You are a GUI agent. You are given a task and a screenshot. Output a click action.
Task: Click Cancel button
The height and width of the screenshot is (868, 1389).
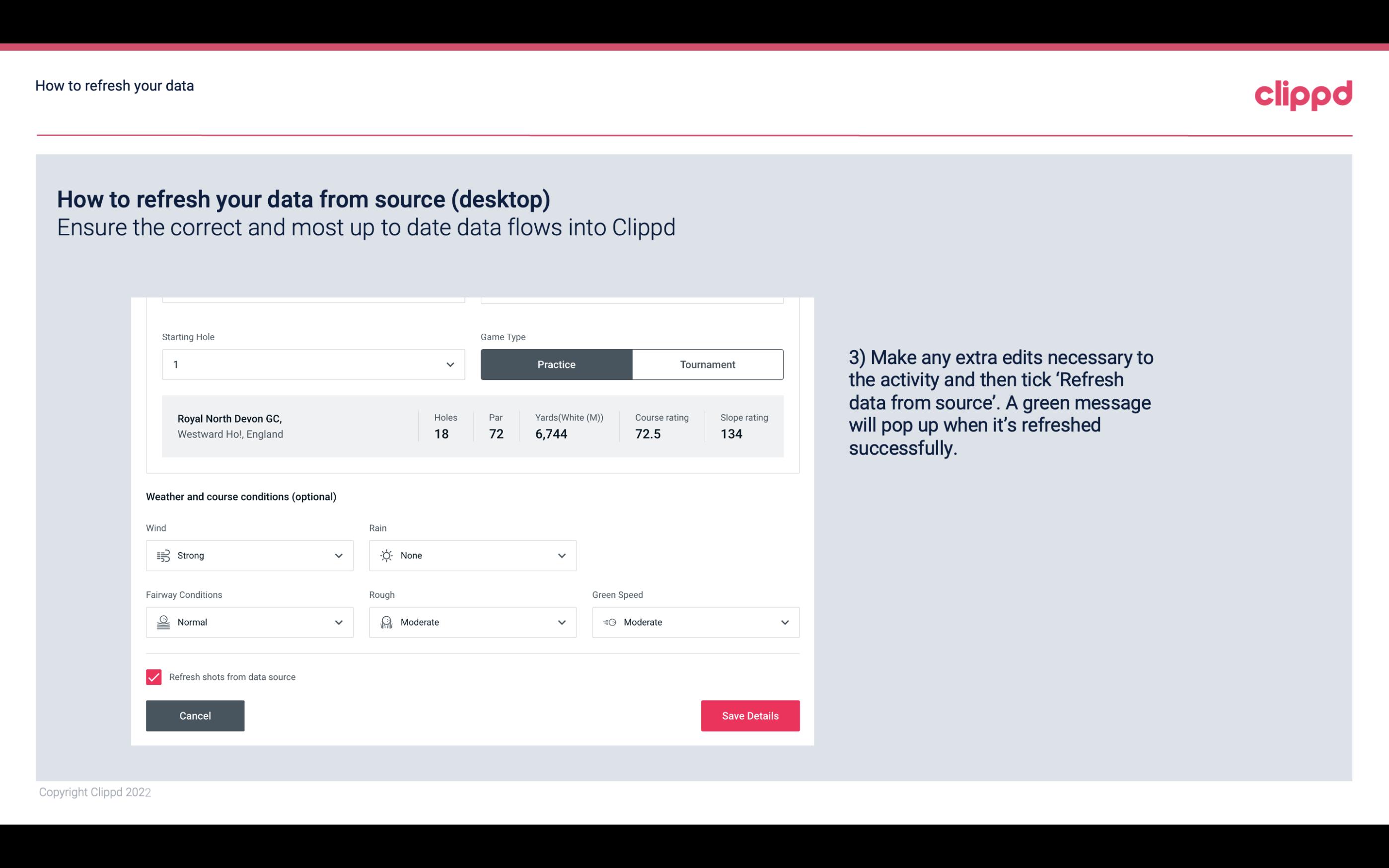click(195, 715)
